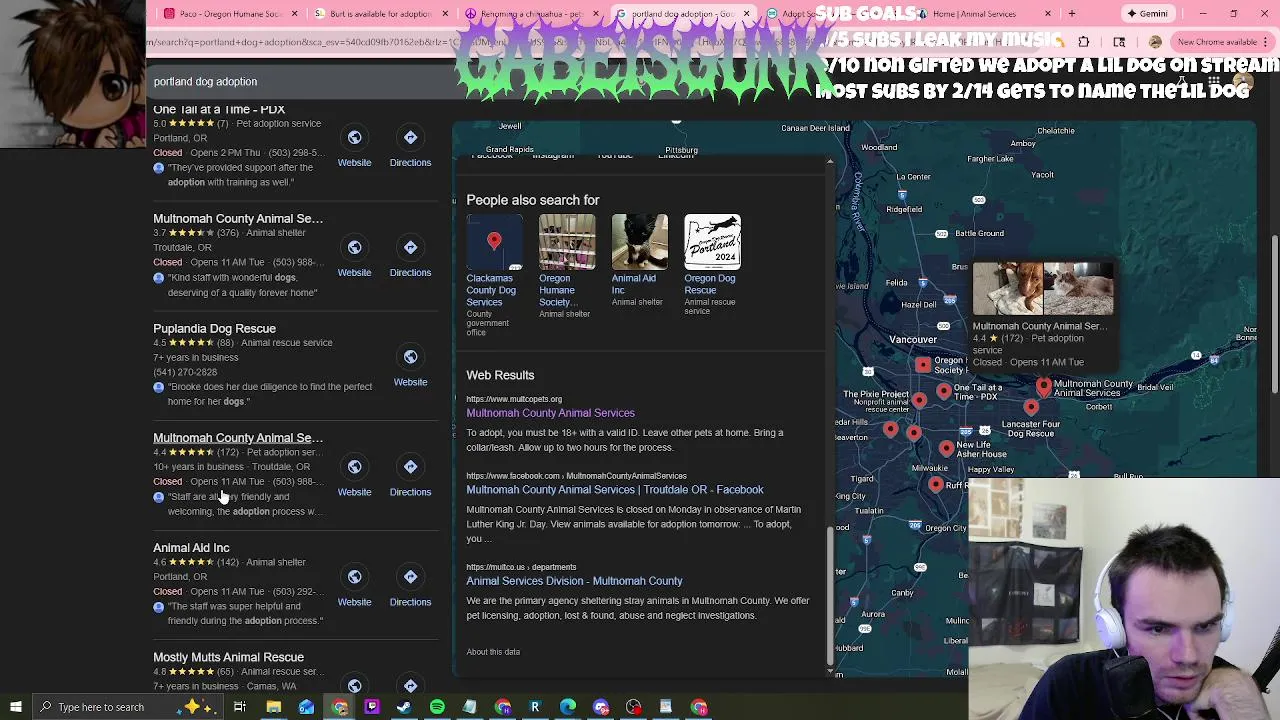This screenshot has width=1280, height=720.
Task: Select One Tail at a Time map pin
Action: pos(944,391)
